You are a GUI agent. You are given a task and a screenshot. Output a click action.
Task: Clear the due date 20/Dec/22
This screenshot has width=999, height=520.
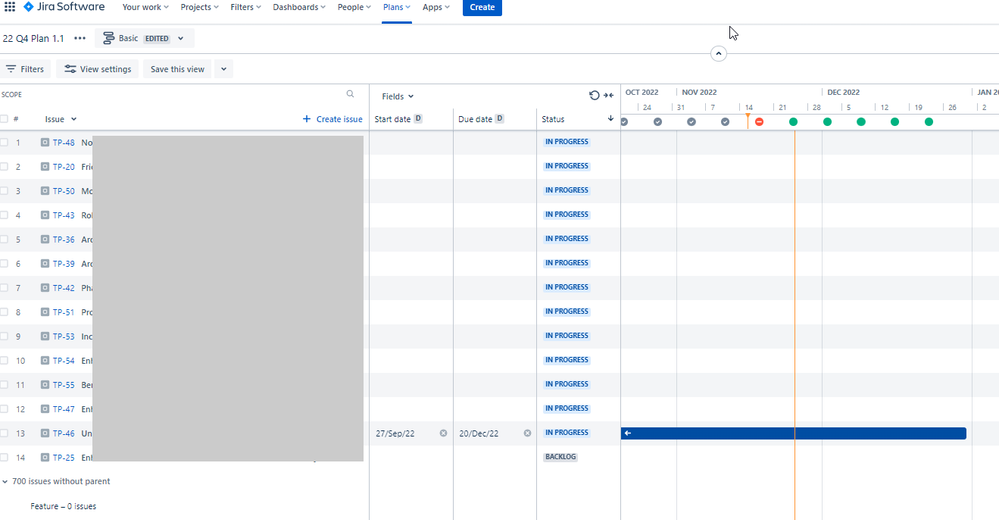pos(527,433)
